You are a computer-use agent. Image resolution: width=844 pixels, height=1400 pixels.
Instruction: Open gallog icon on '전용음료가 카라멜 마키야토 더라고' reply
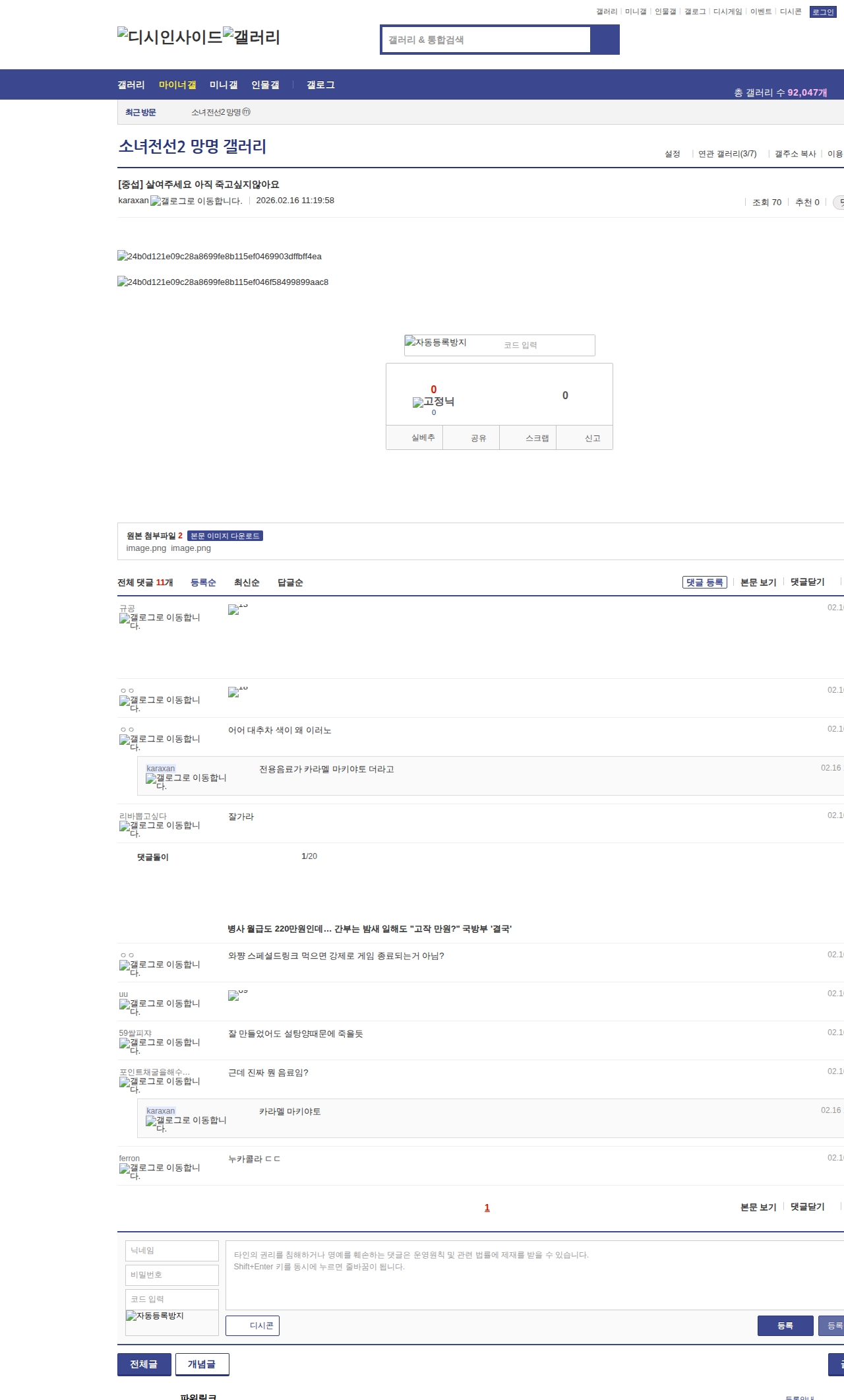(186, 782)
